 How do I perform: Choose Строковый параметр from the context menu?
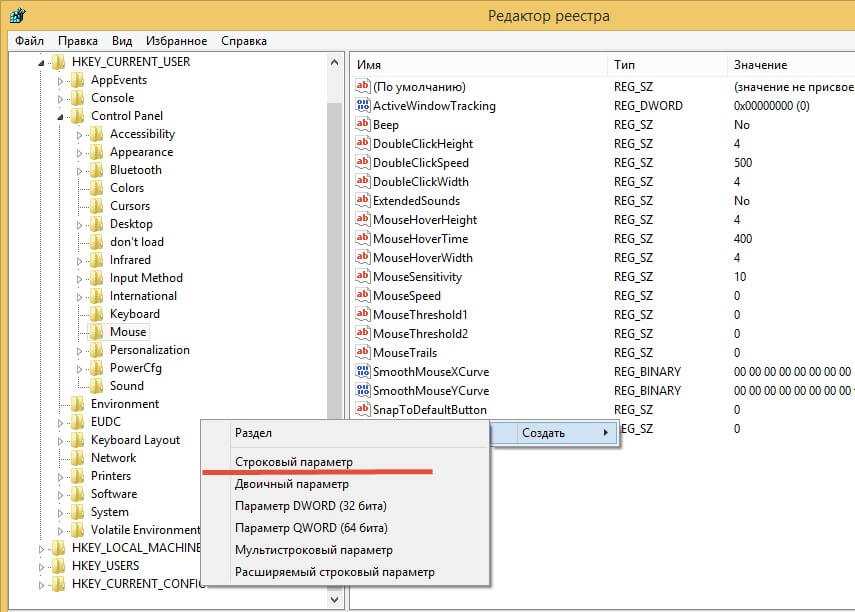coord(293,461)
